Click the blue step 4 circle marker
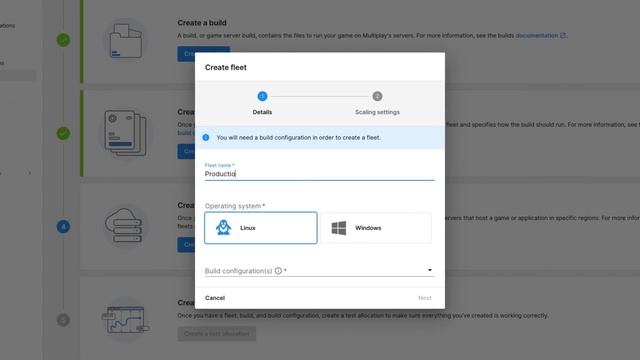The width and height of the screenshot is (640, 360). (x=63, y=227)
